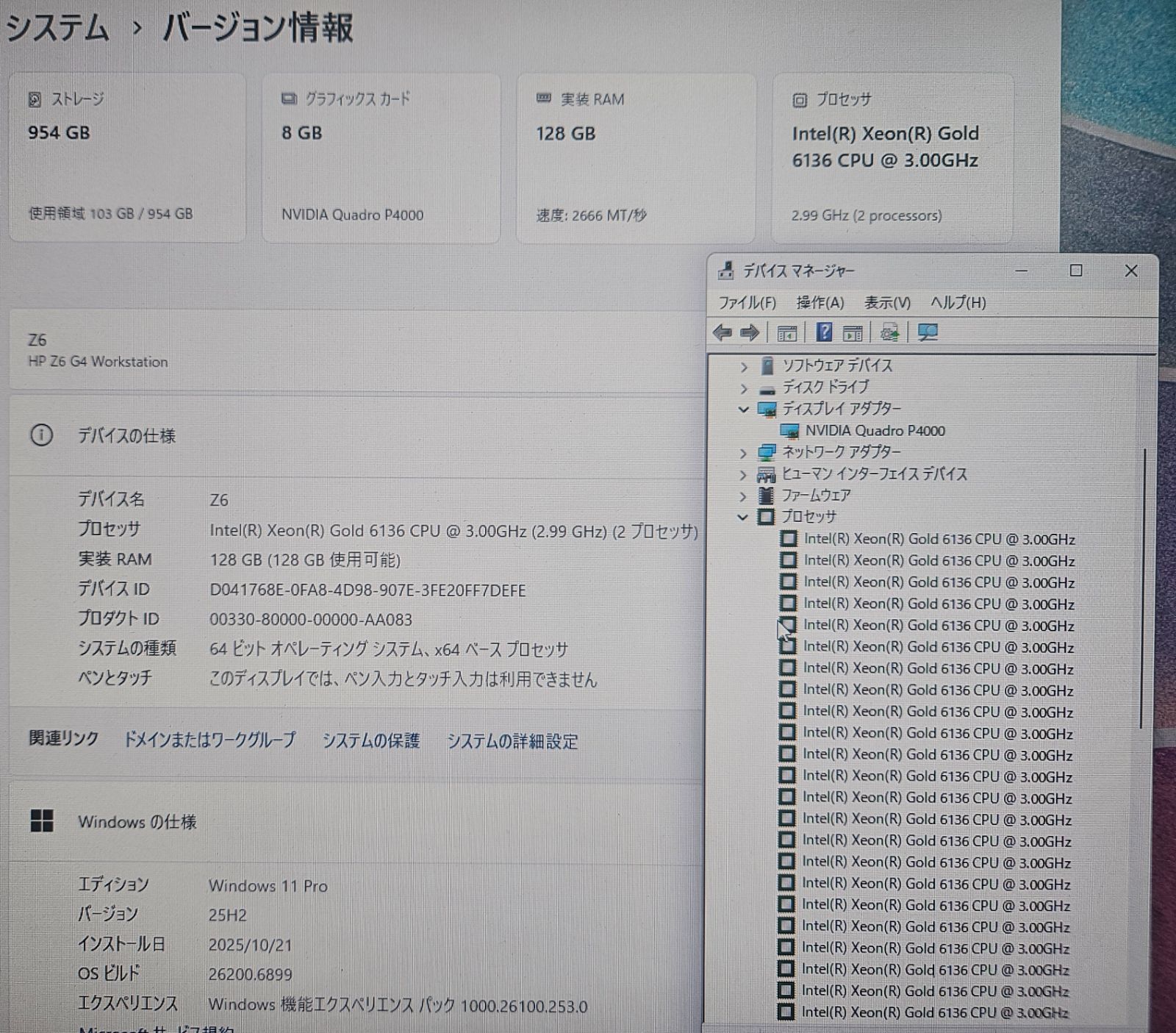Open the 表示 menu in Device Manager
This screenshot has height=1033, width=1176.
click(x=888, y=302)
